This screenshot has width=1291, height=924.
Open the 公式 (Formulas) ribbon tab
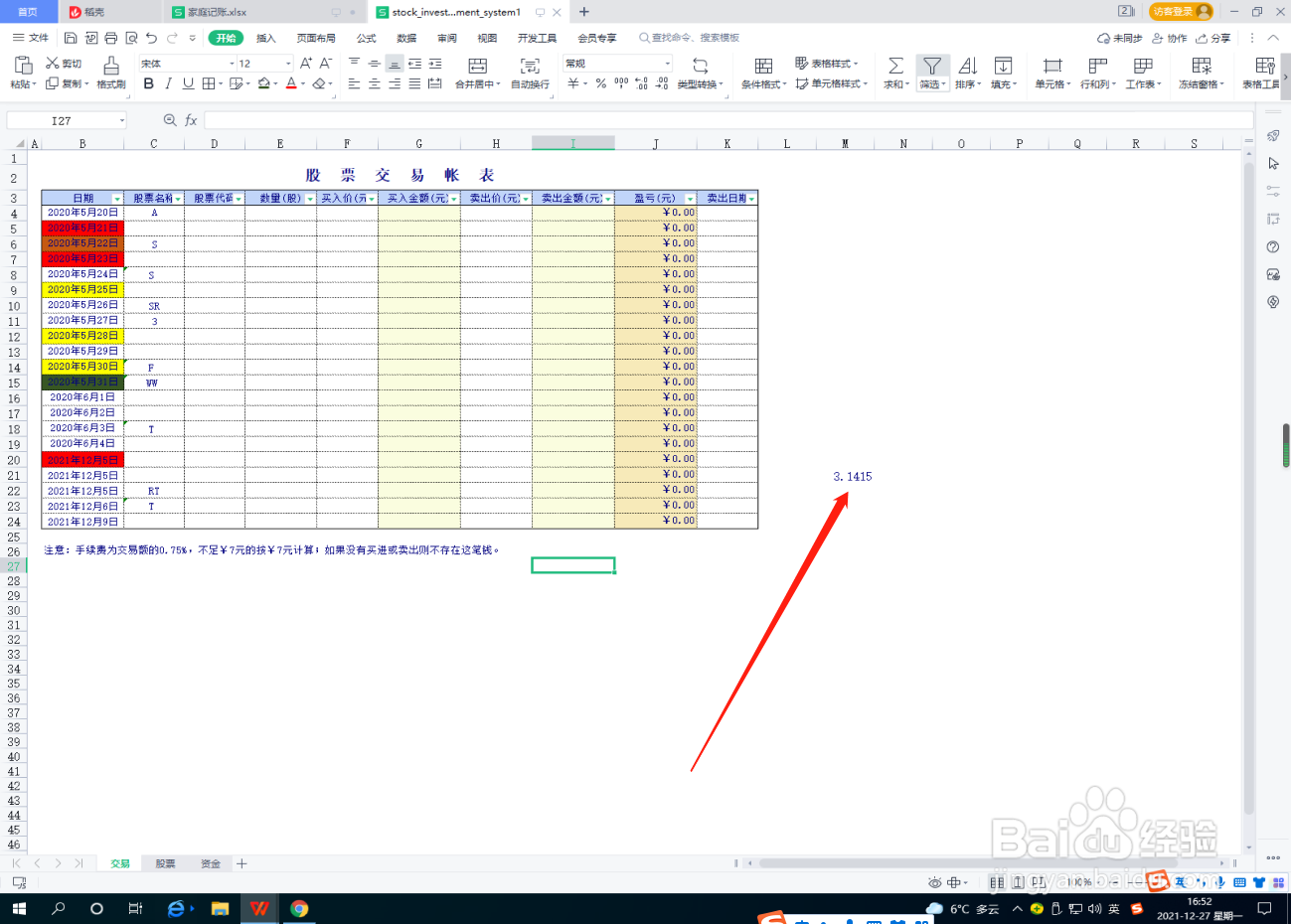[367, 38]
